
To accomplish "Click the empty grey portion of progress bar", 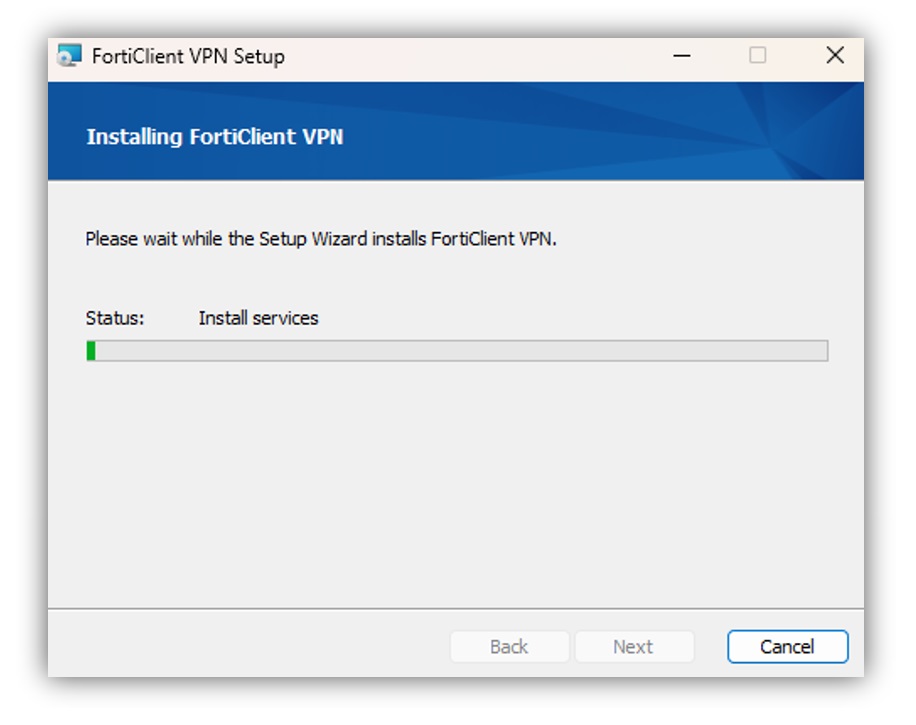I will (462, 351).
